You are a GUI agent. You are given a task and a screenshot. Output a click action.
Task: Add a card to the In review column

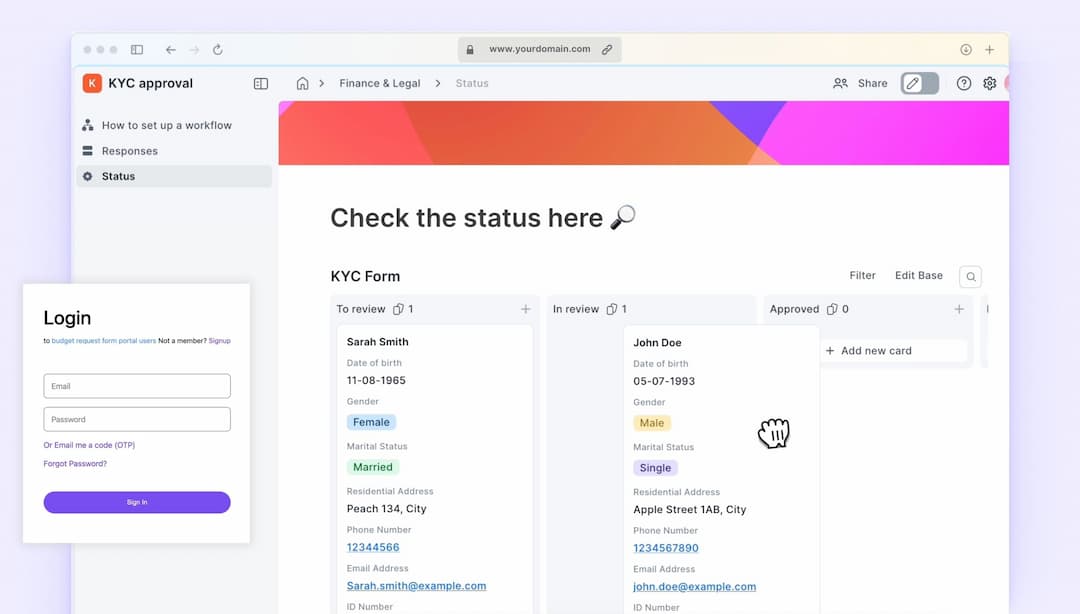(x=740, y=309)
